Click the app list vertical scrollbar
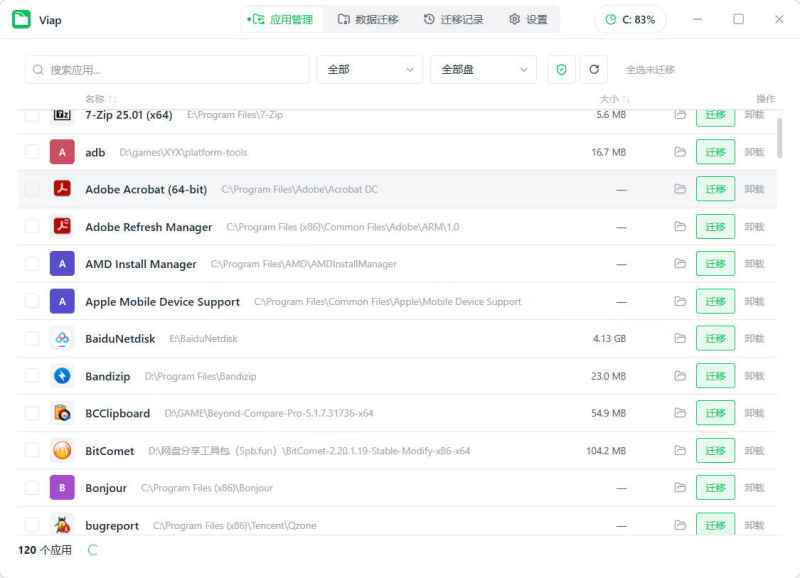 click(779, 139)
